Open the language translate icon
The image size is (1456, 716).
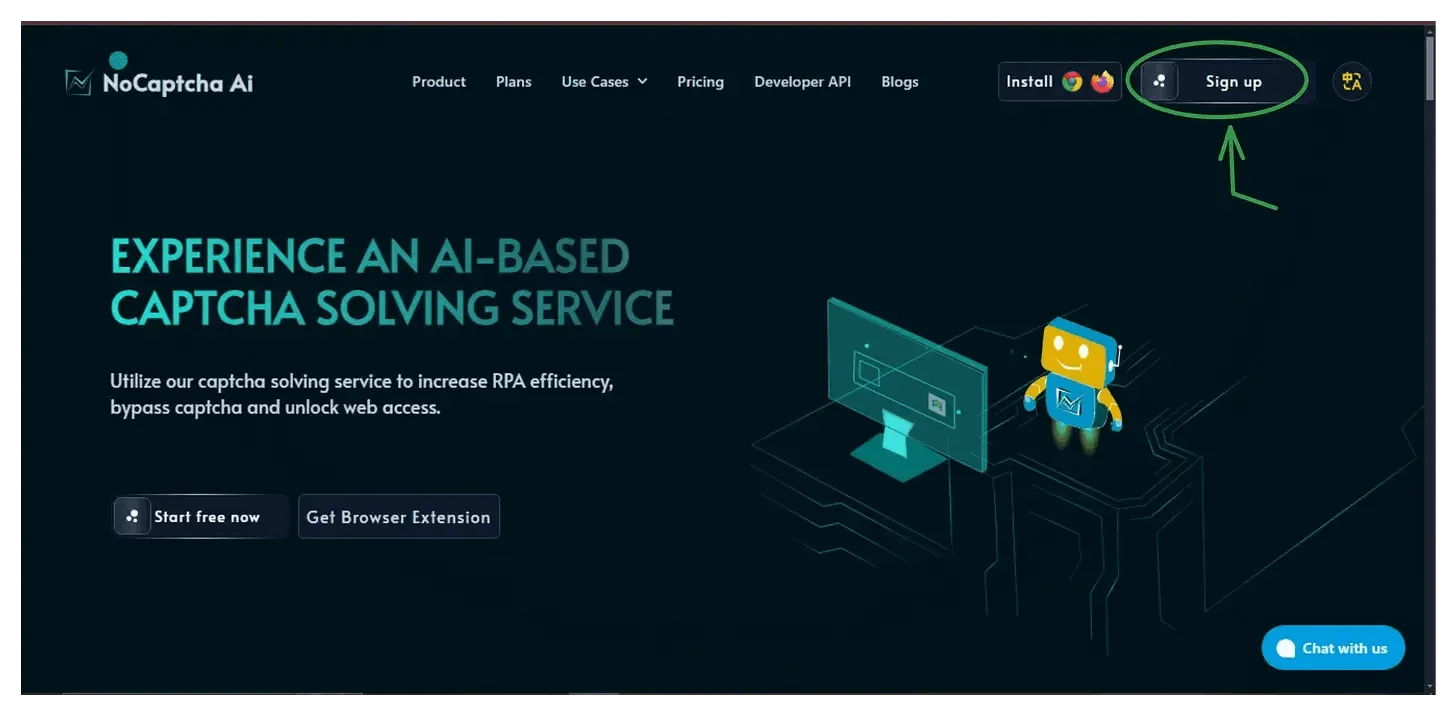pos(1352,82)
